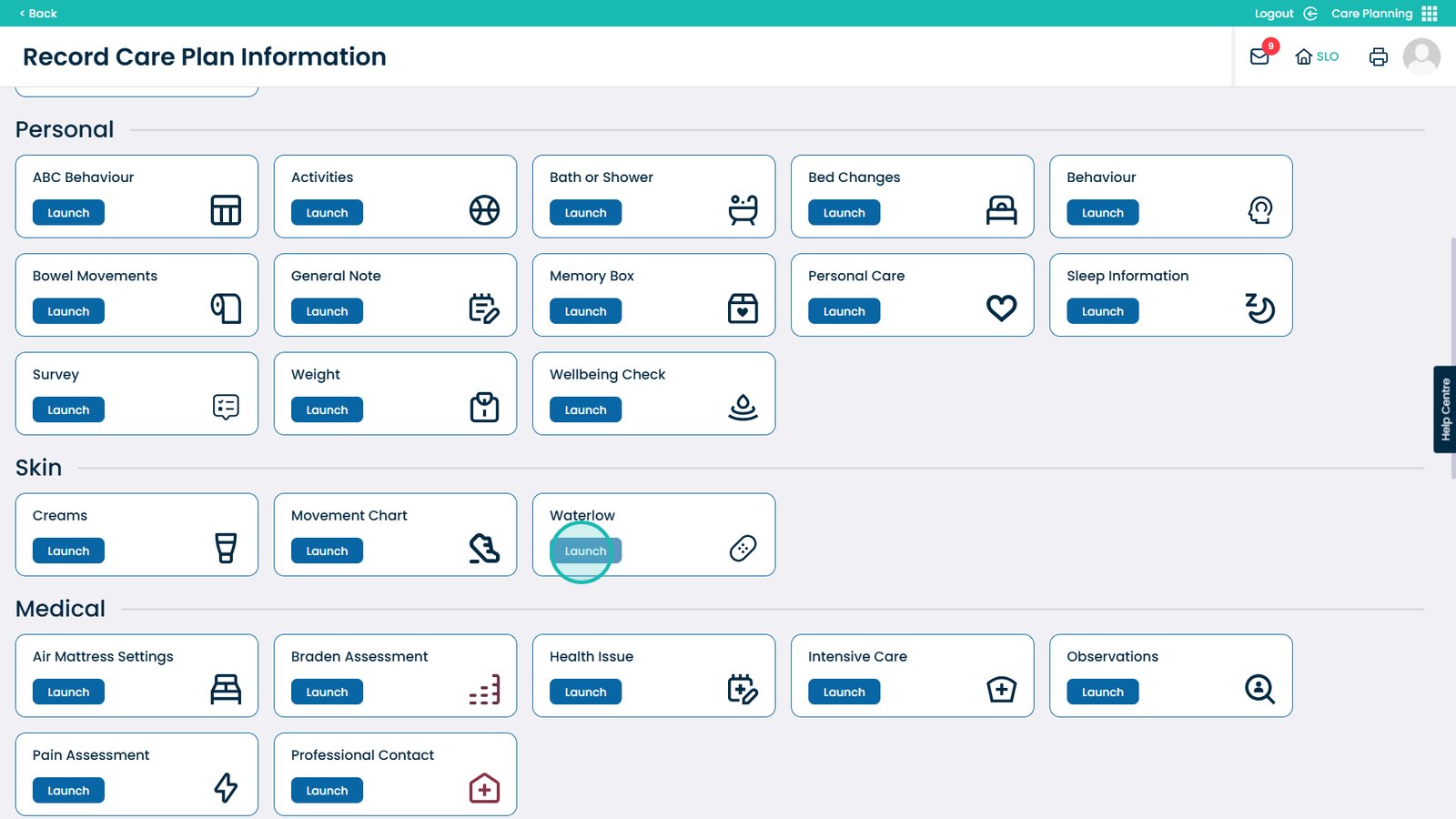
Task: Click the Waterlow bandage icon
Action: [743, 549]
